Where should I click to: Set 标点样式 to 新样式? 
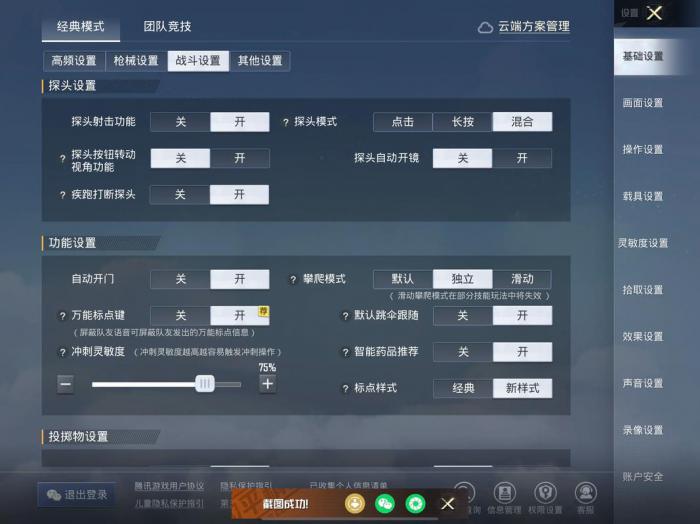pyautogui.click(x=522, y=388)
